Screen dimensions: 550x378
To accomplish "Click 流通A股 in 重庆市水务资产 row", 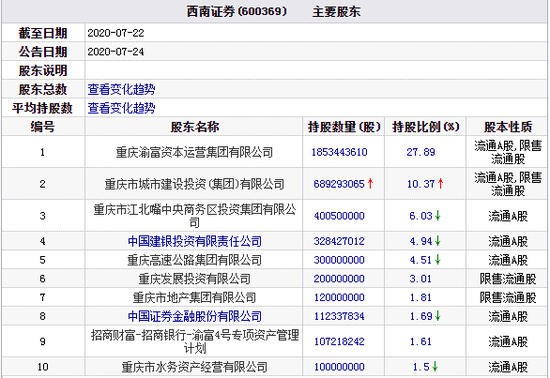I will [x=508, y=367].
